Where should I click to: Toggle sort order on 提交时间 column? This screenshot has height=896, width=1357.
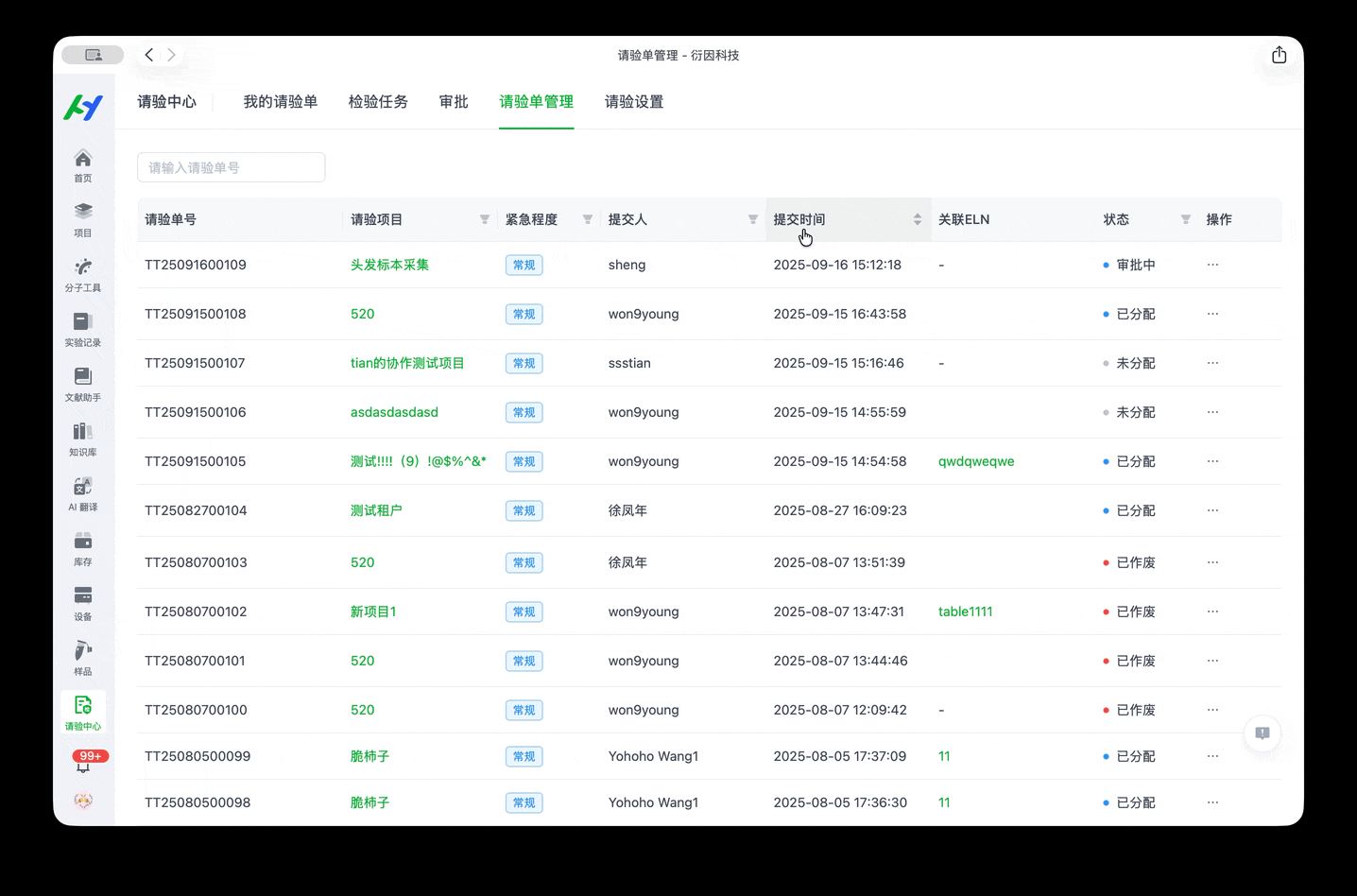coord(917,219)
